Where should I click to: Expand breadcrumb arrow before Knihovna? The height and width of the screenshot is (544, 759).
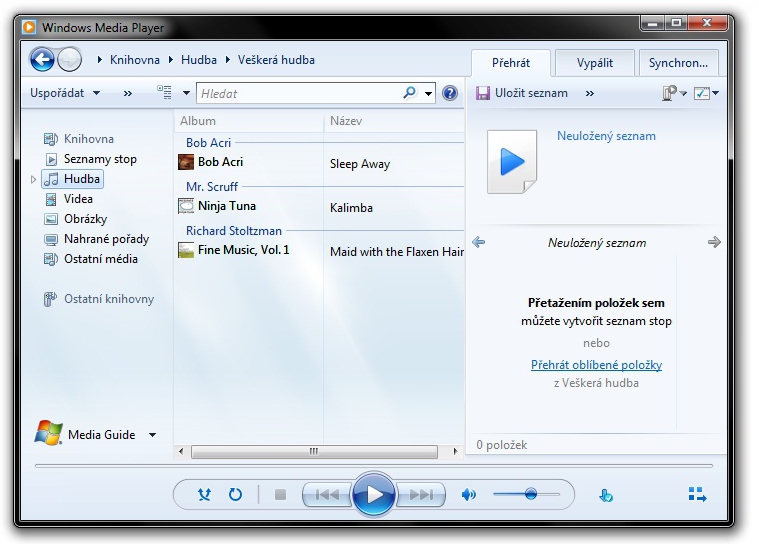point(100,60)
